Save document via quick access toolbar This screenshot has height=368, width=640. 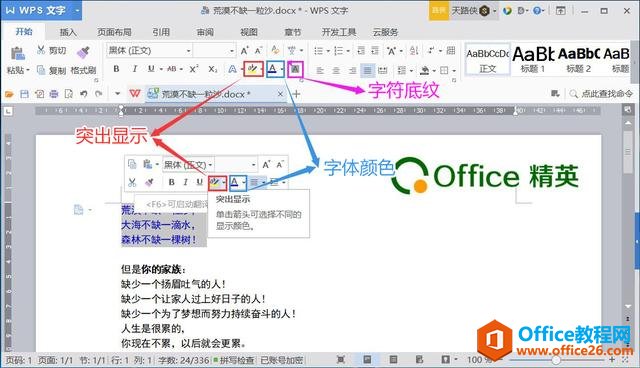24,94
